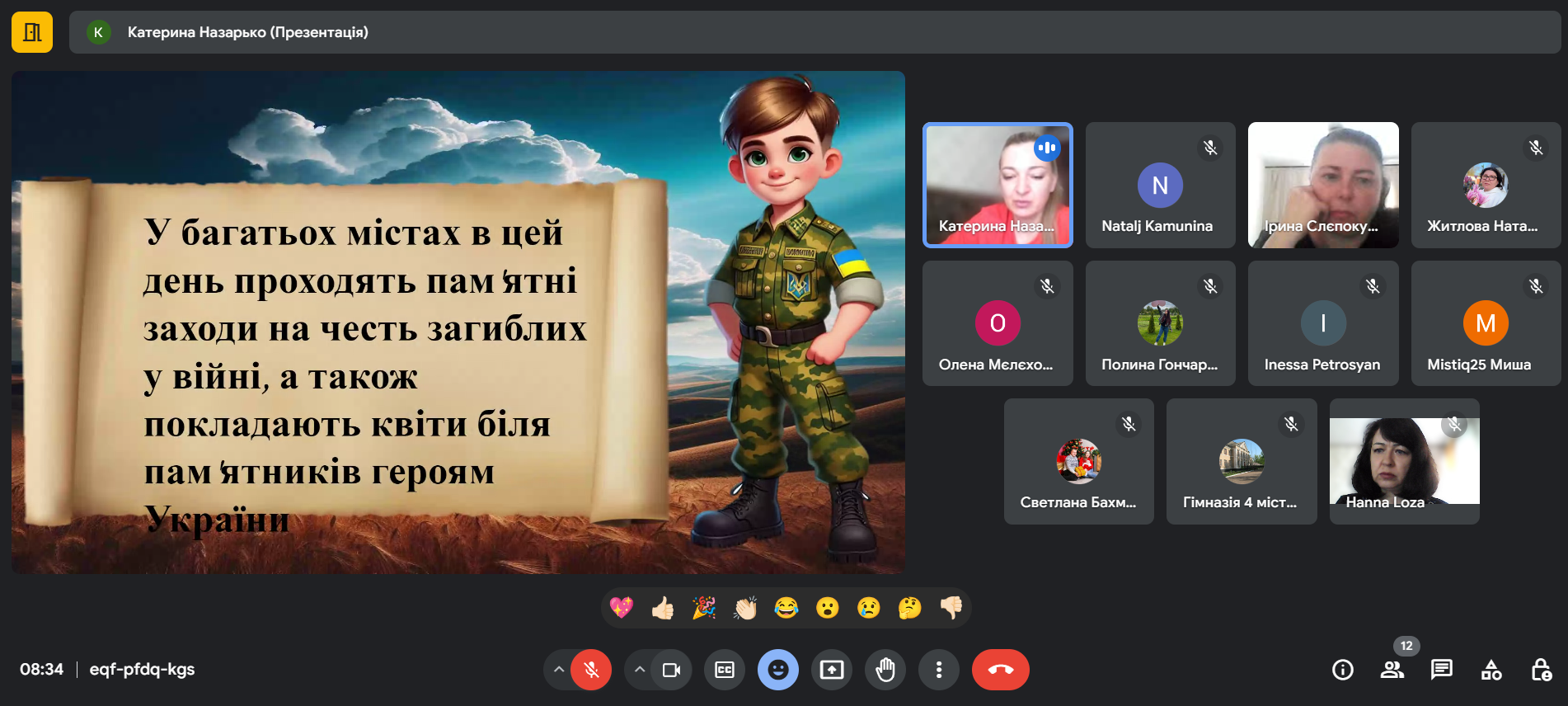Expand audio settings arrow beside microphone

pyautogui.click(x=559, y=670)
